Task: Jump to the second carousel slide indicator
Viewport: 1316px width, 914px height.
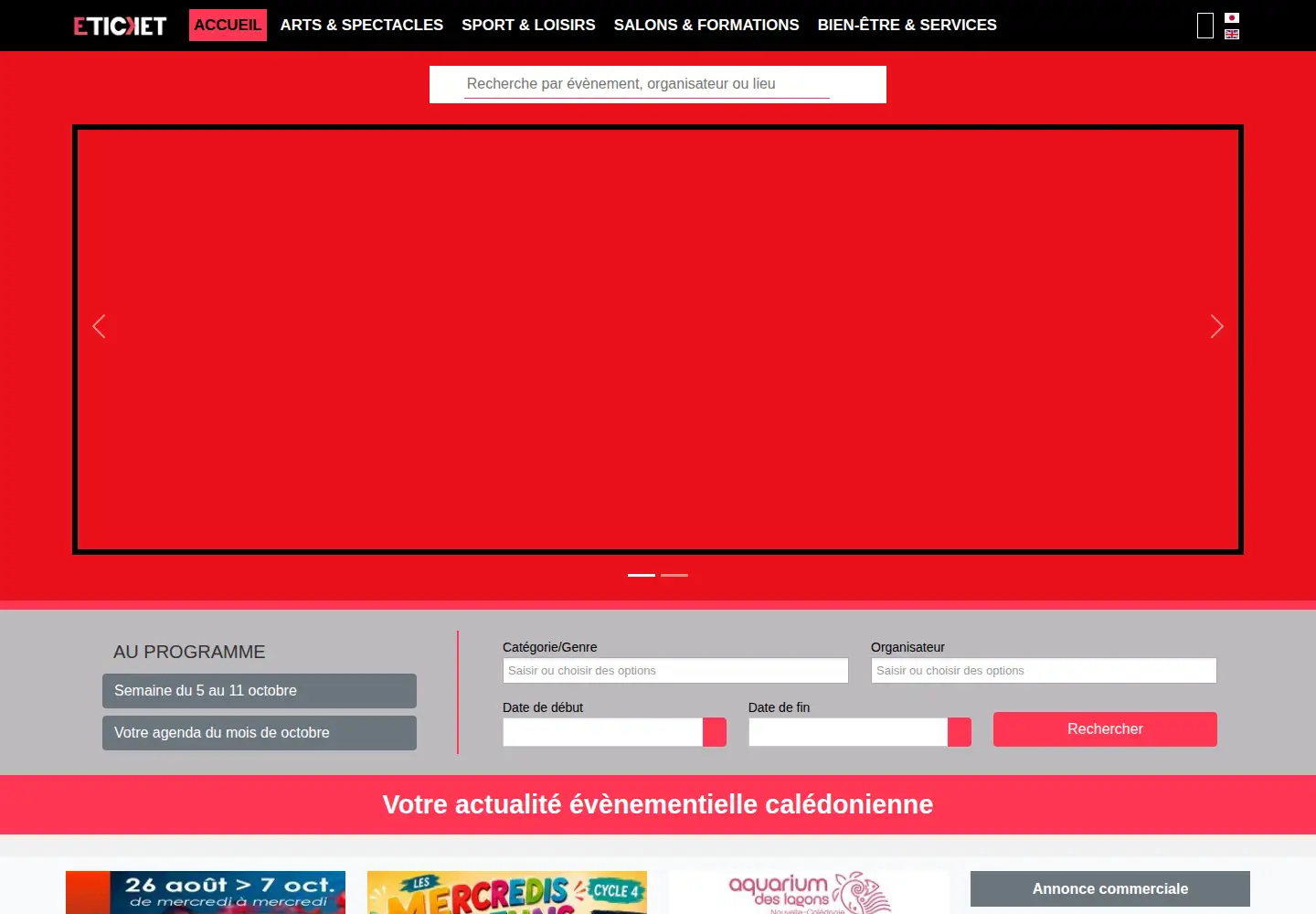Action: [x=674, y=575]
